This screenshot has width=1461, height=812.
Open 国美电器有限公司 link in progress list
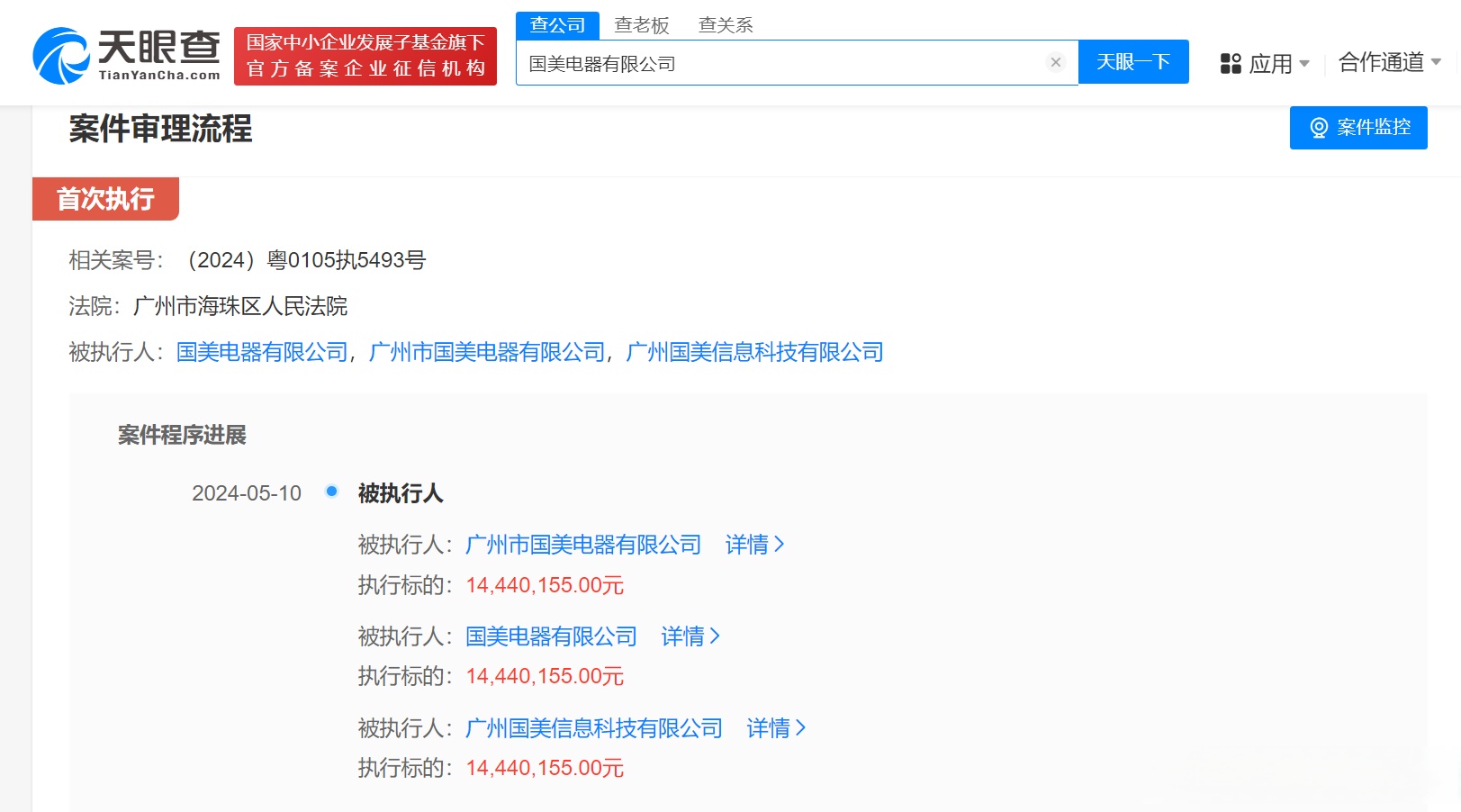(551, 636)
